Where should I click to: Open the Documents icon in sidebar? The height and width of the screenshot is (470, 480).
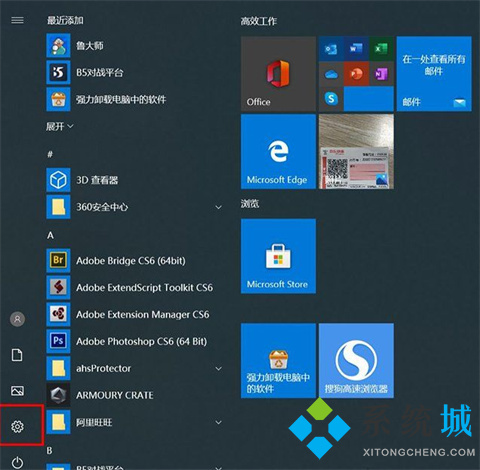click(x=17, y=355)
